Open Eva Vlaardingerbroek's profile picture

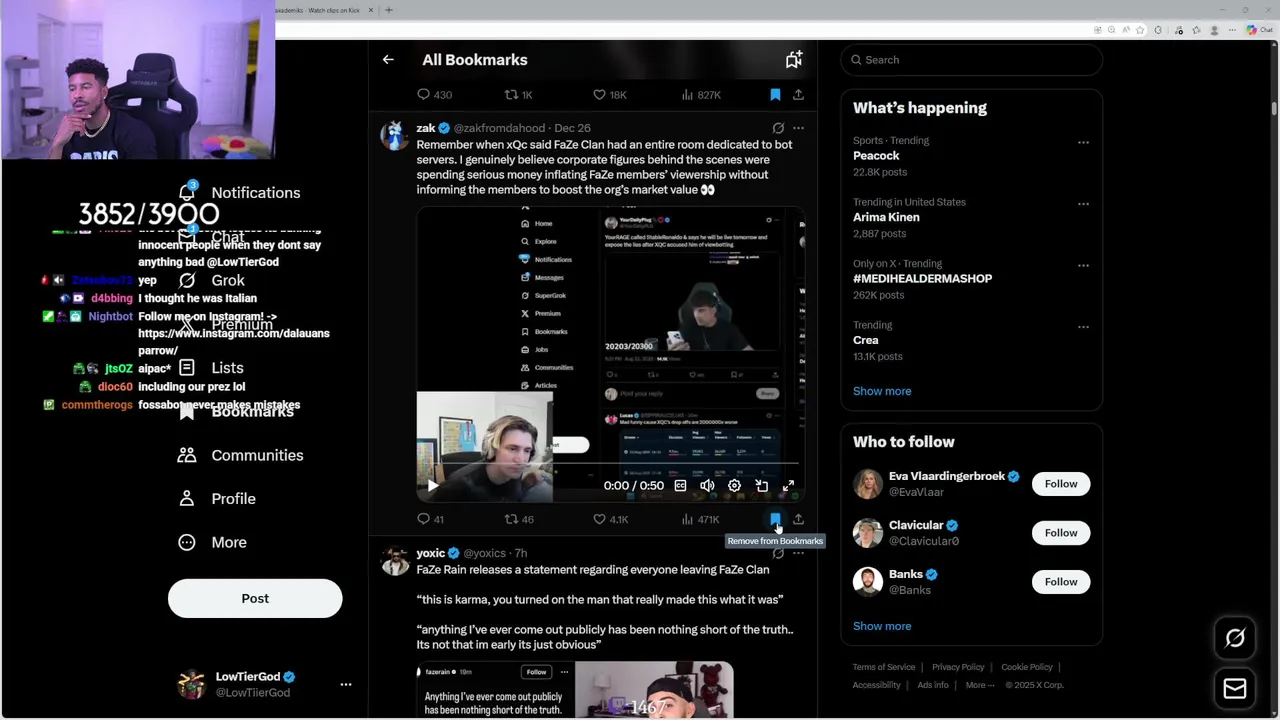(x=868, y=484)
